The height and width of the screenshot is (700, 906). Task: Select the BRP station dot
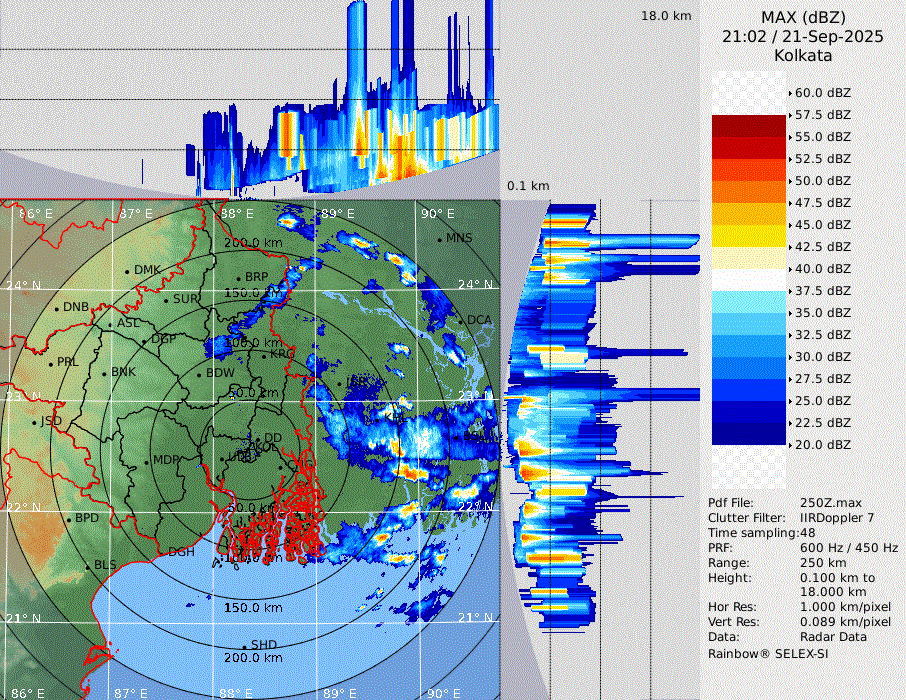pyautogui.click(x=239, y=278)
